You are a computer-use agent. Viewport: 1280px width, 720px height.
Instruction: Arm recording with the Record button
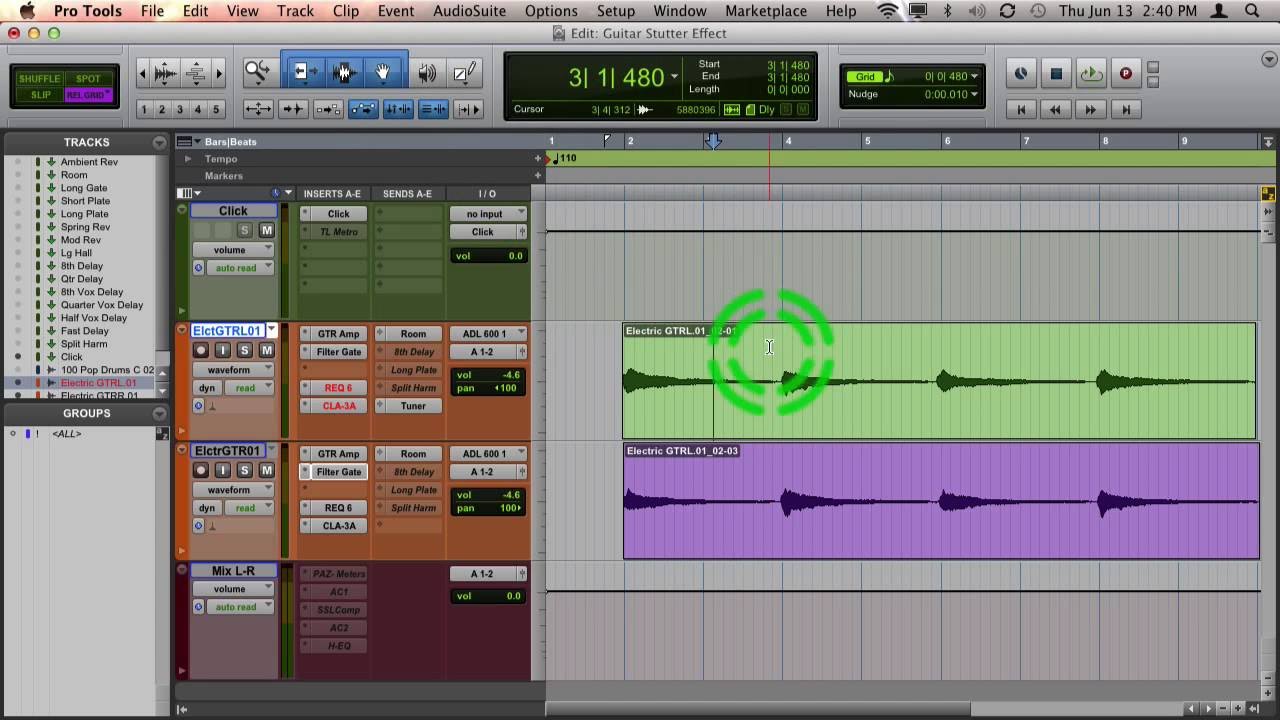(1125, 73)
